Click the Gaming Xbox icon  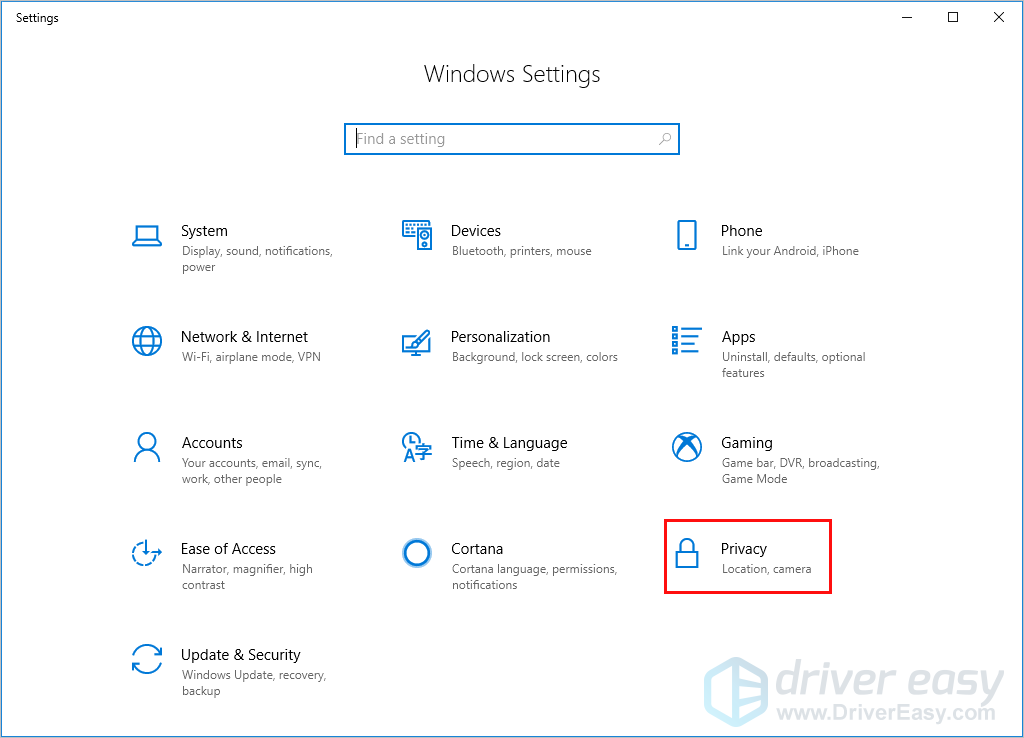point(687,447)
